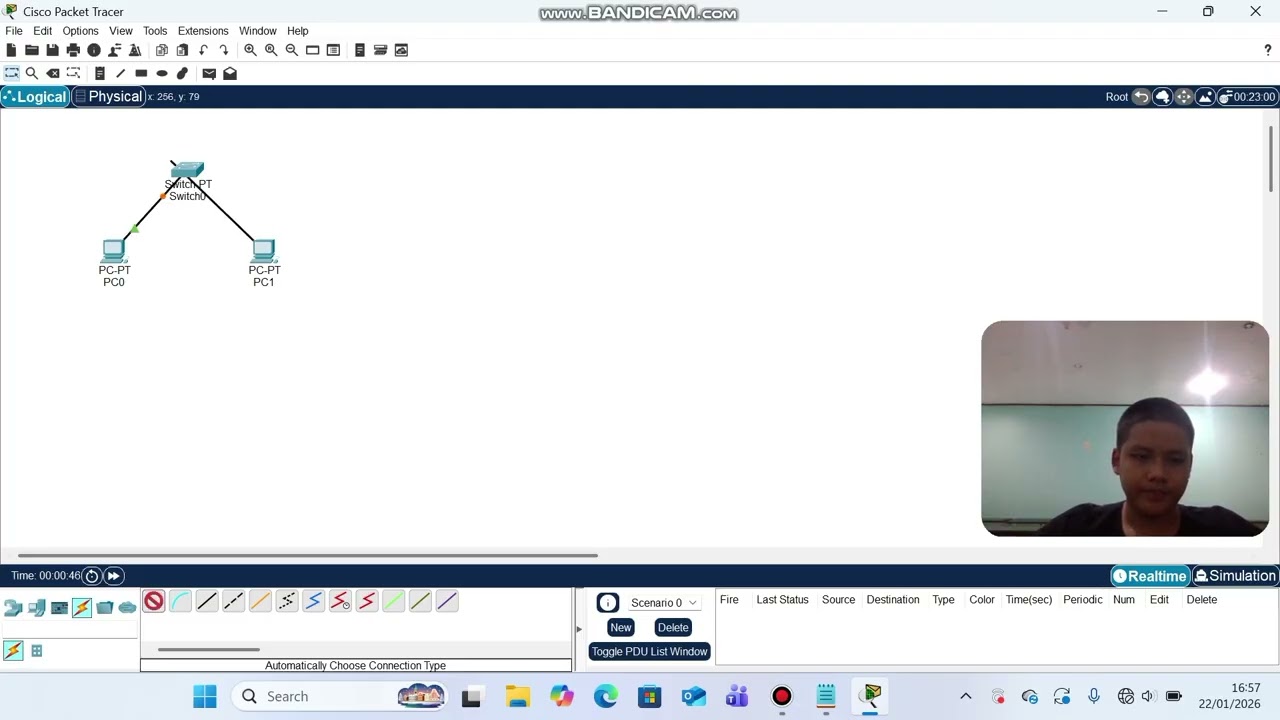Click the Paste icon in main toolbar
This screenshot has width=1280, height=720.
click(x=182, y=50)
